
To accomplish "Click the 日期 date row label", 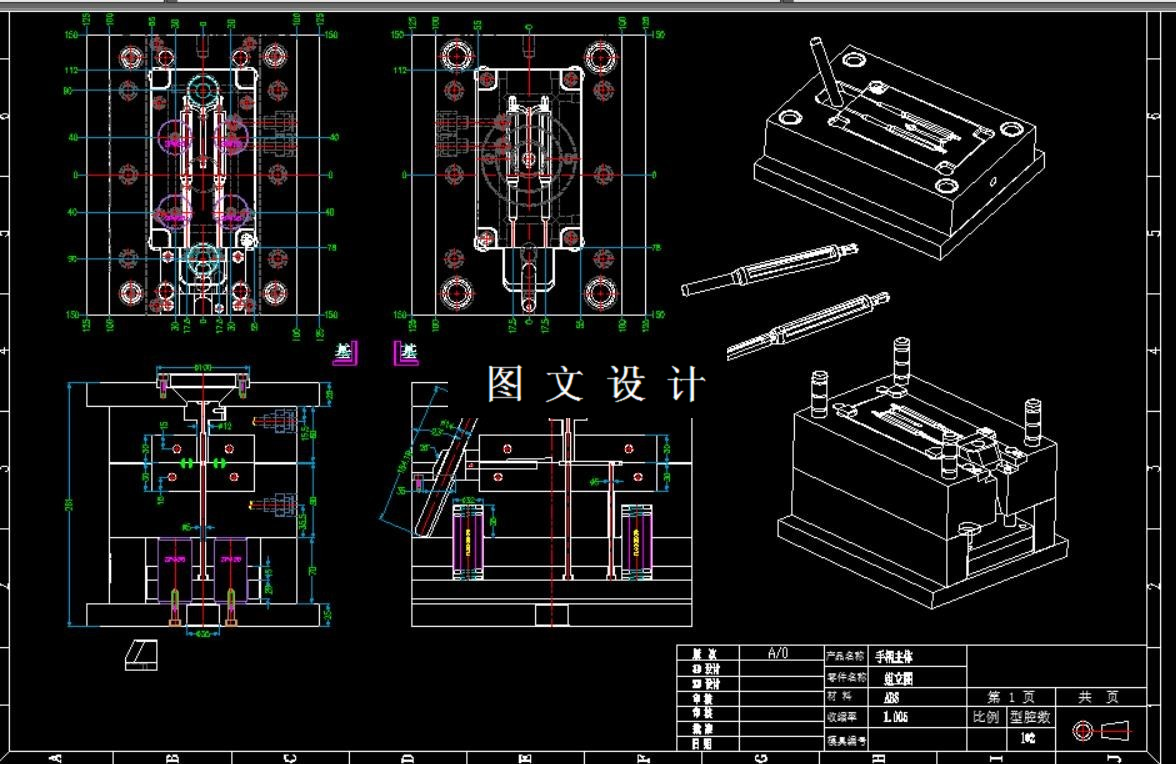I will (x=703, y=744).
